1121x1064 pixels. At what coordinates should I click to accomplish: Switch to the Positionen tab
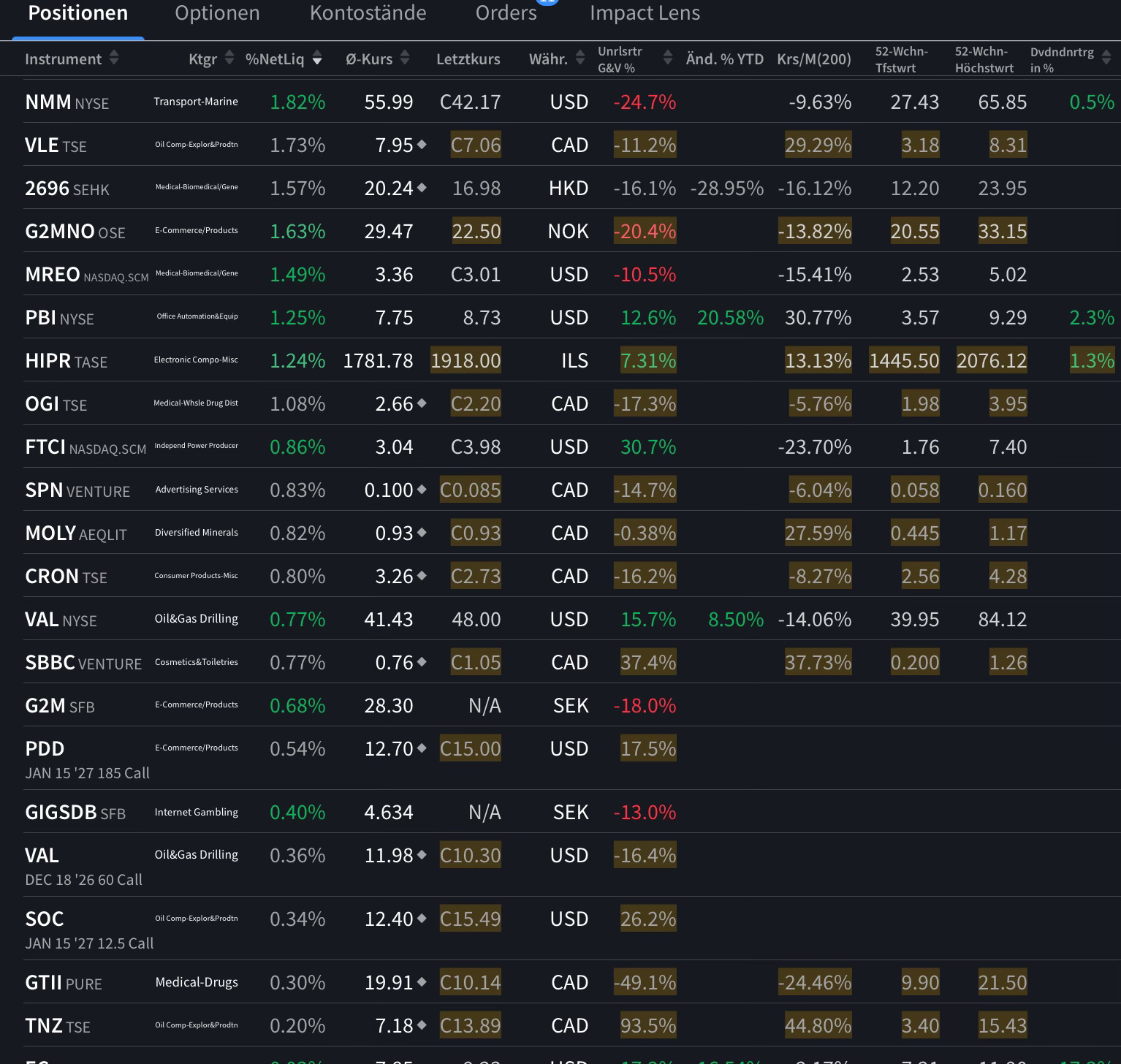tap(78, 13)
